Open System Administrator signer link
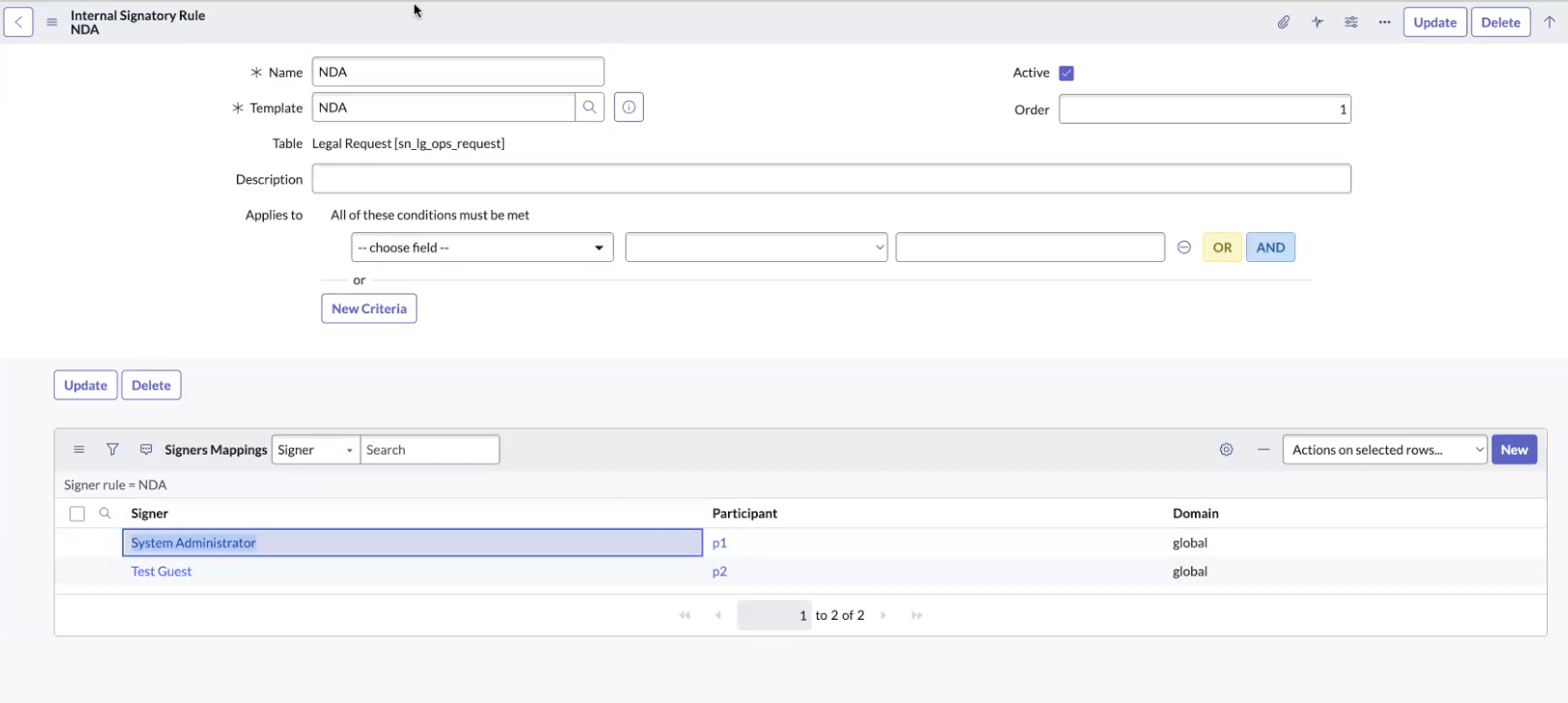Screen dimensions: 1568x703 [x=193, y=542]
